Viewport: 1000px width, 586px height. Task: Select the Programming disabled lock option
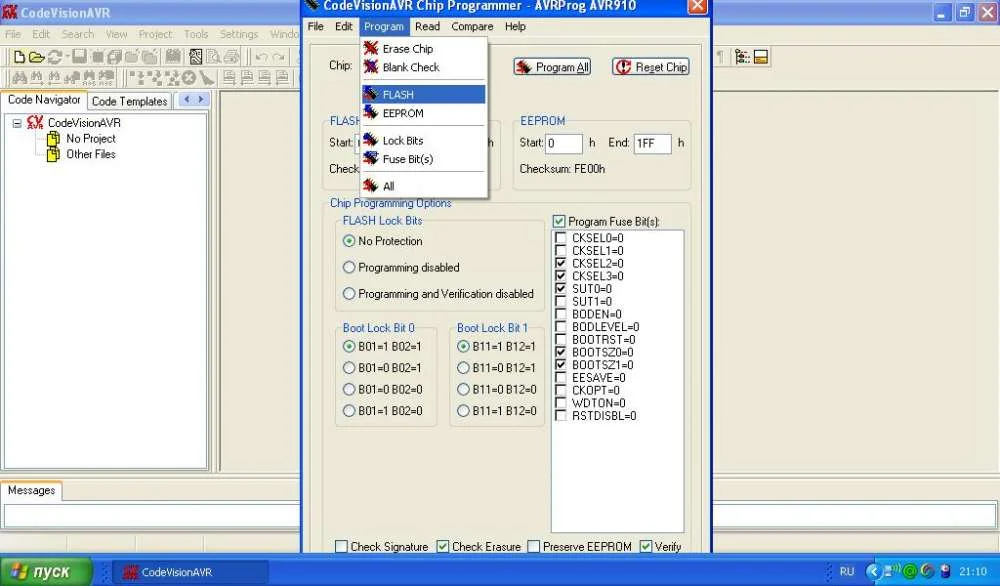click(349, 267)
